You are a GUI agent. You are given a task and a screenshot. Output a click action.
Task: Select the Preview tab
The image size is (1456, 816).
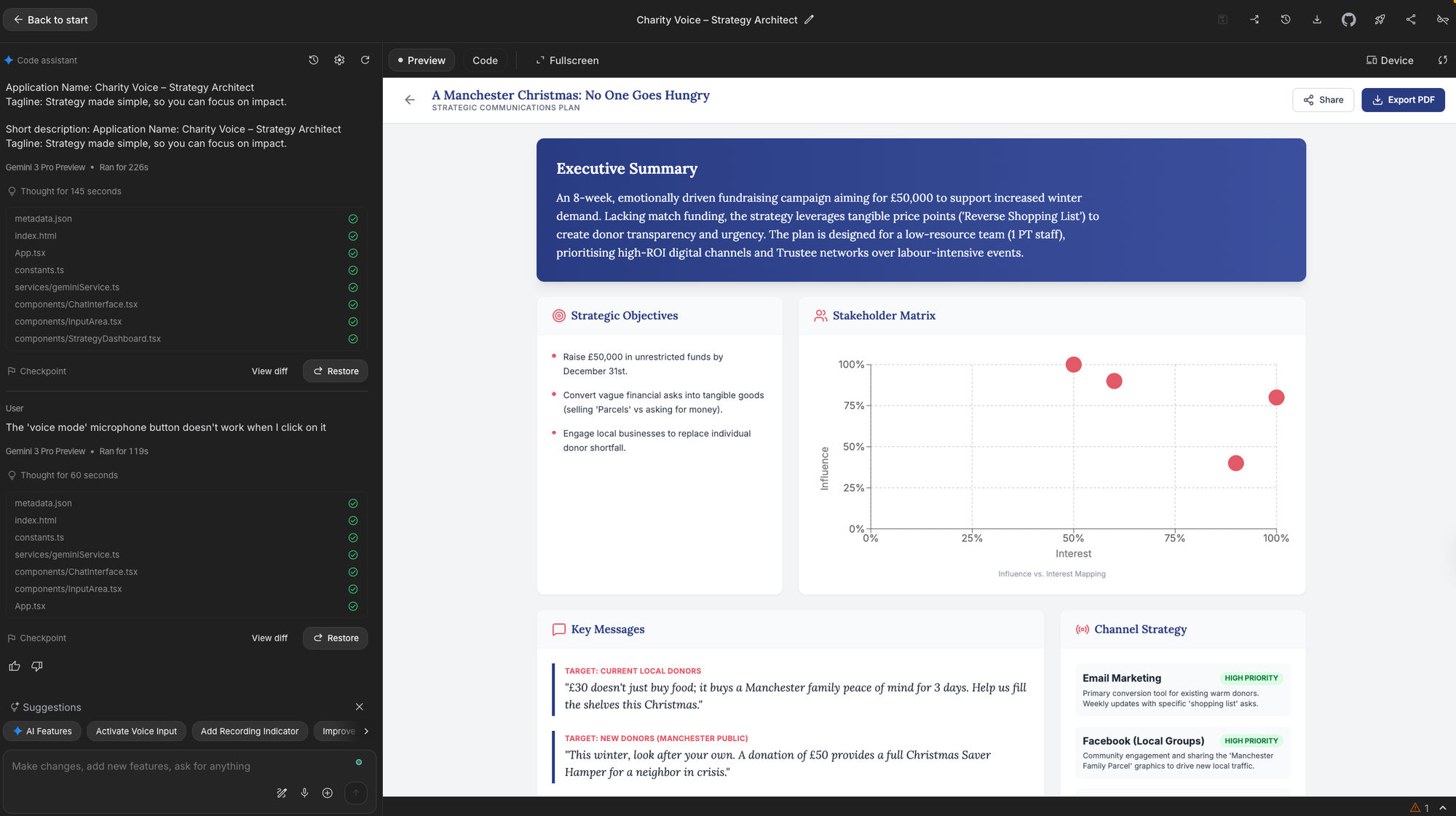tap(422, 60)
